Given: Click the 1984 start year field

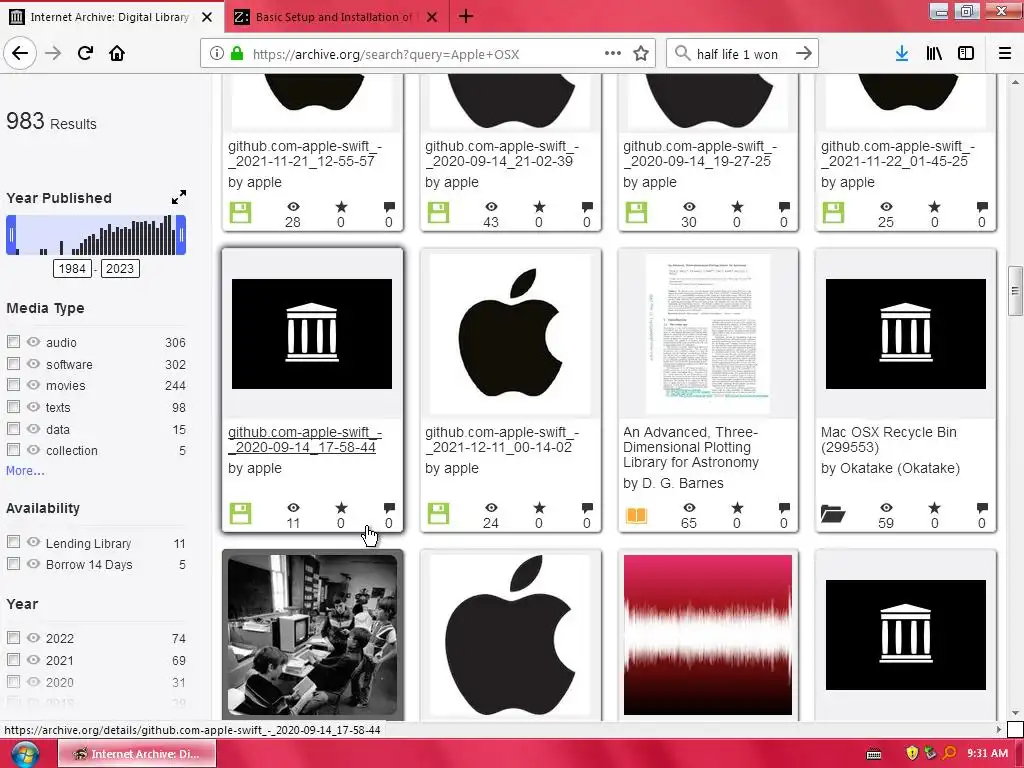Looking at the screenshot, I should (72, 268).
